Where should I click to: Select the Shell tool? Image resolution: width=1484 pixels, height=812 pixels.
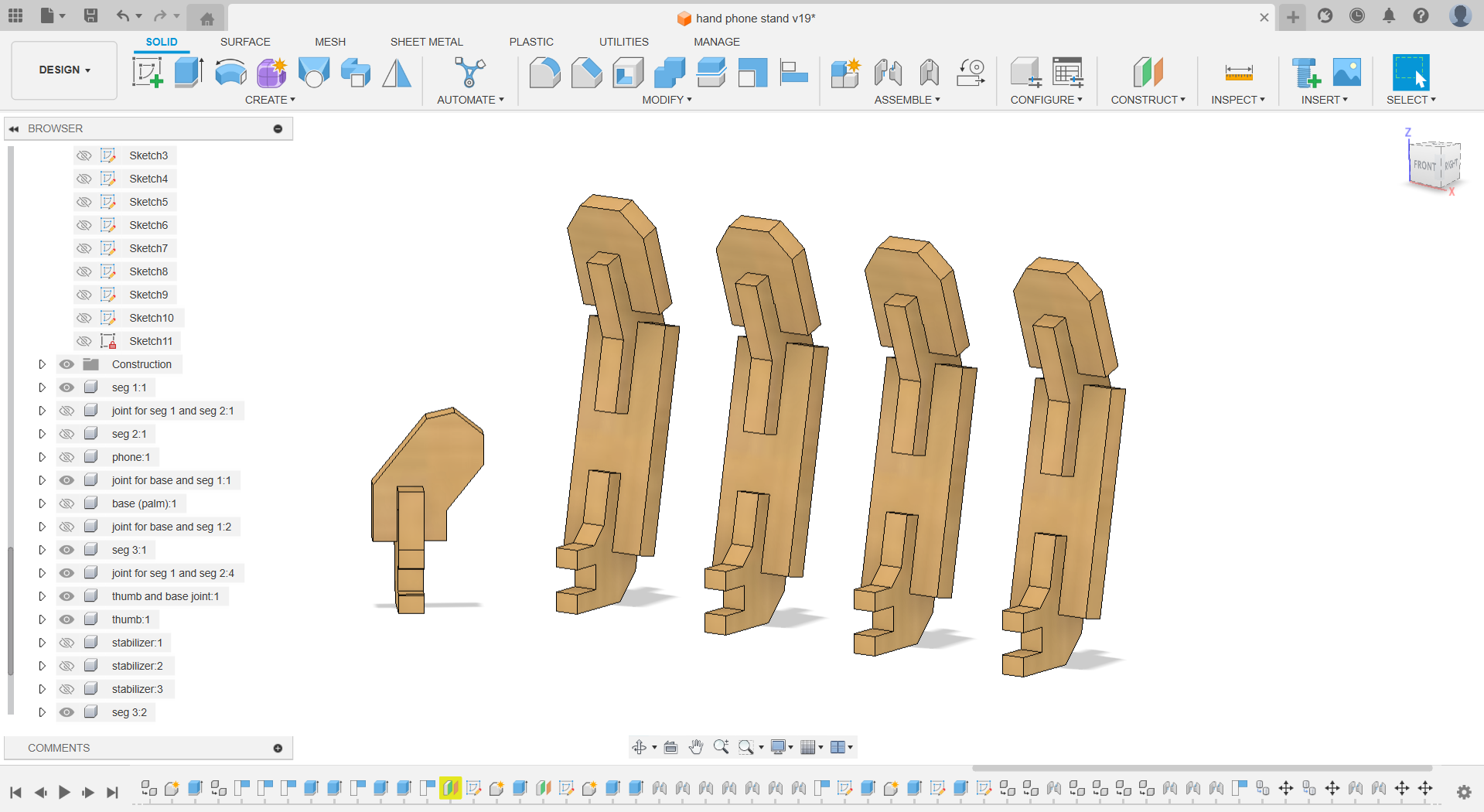coord(629,73)
